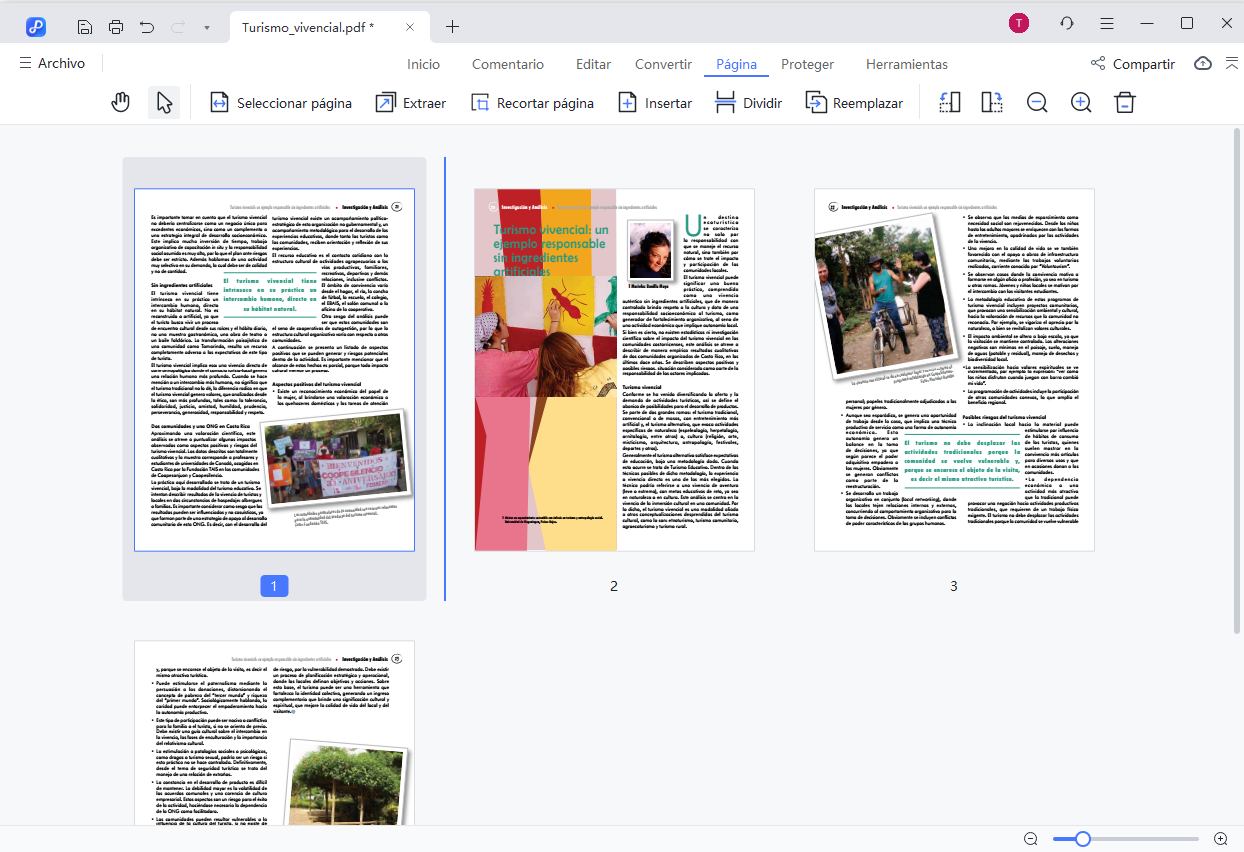Screen dimensions: 1244x852
Task: Click the vertical scrollbar
Action: 1237,380
